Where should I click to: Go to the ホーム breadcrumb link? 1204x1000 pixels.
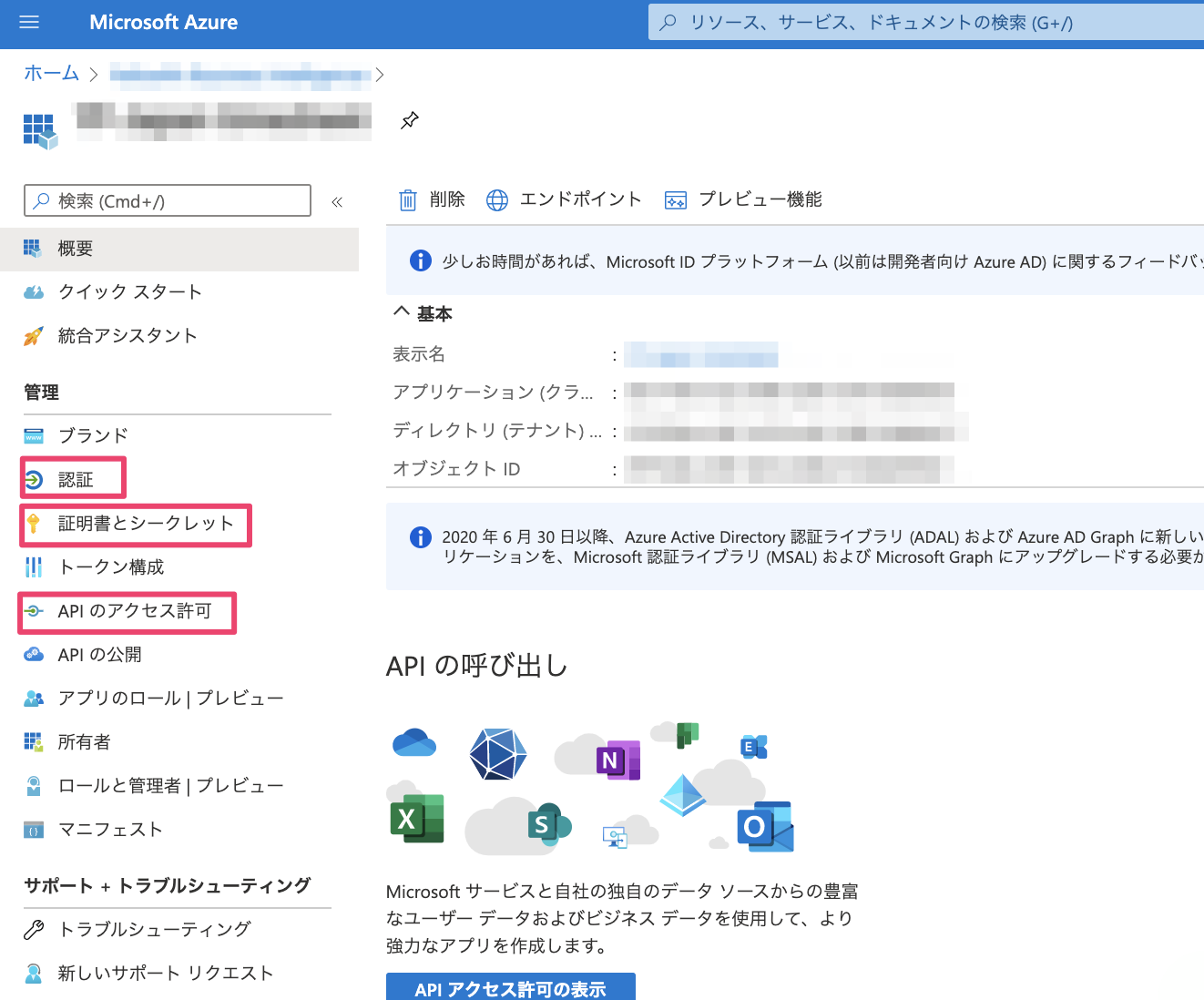click(x=51, y=73)
